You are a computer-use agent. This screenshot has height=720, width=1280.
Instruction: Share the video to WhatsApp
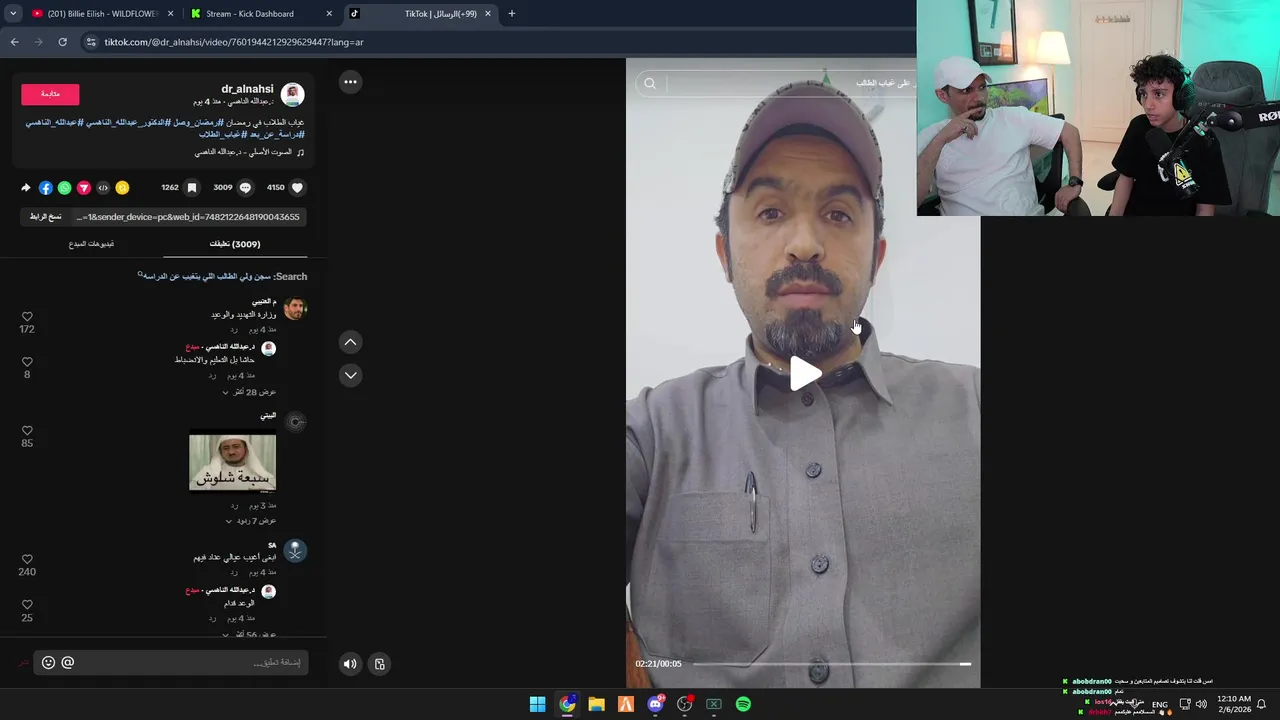tap(64, 187)
